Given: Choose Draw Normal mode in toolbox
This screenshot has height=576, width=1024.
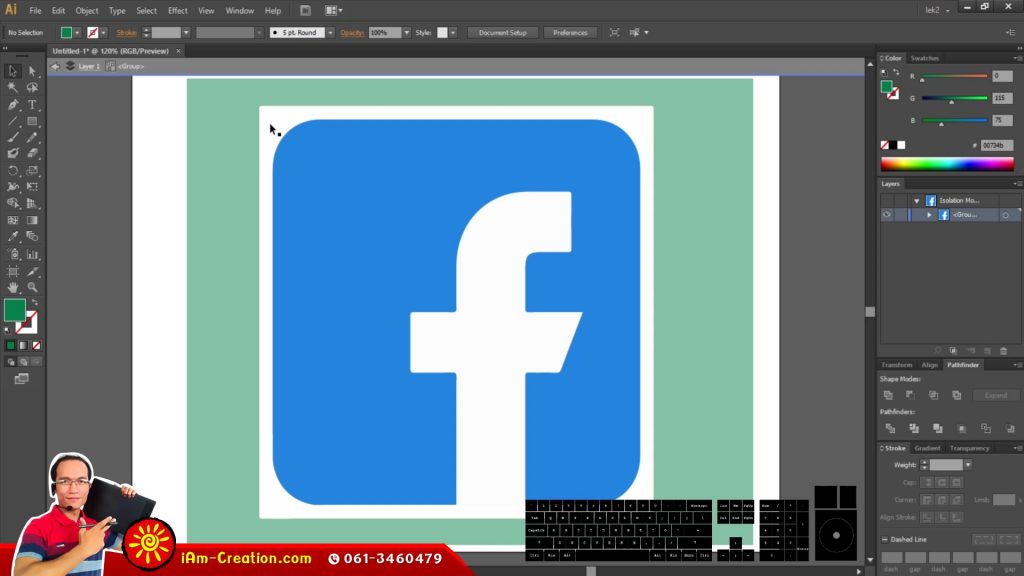Looking at the screenshot, I should coord(10,362).
